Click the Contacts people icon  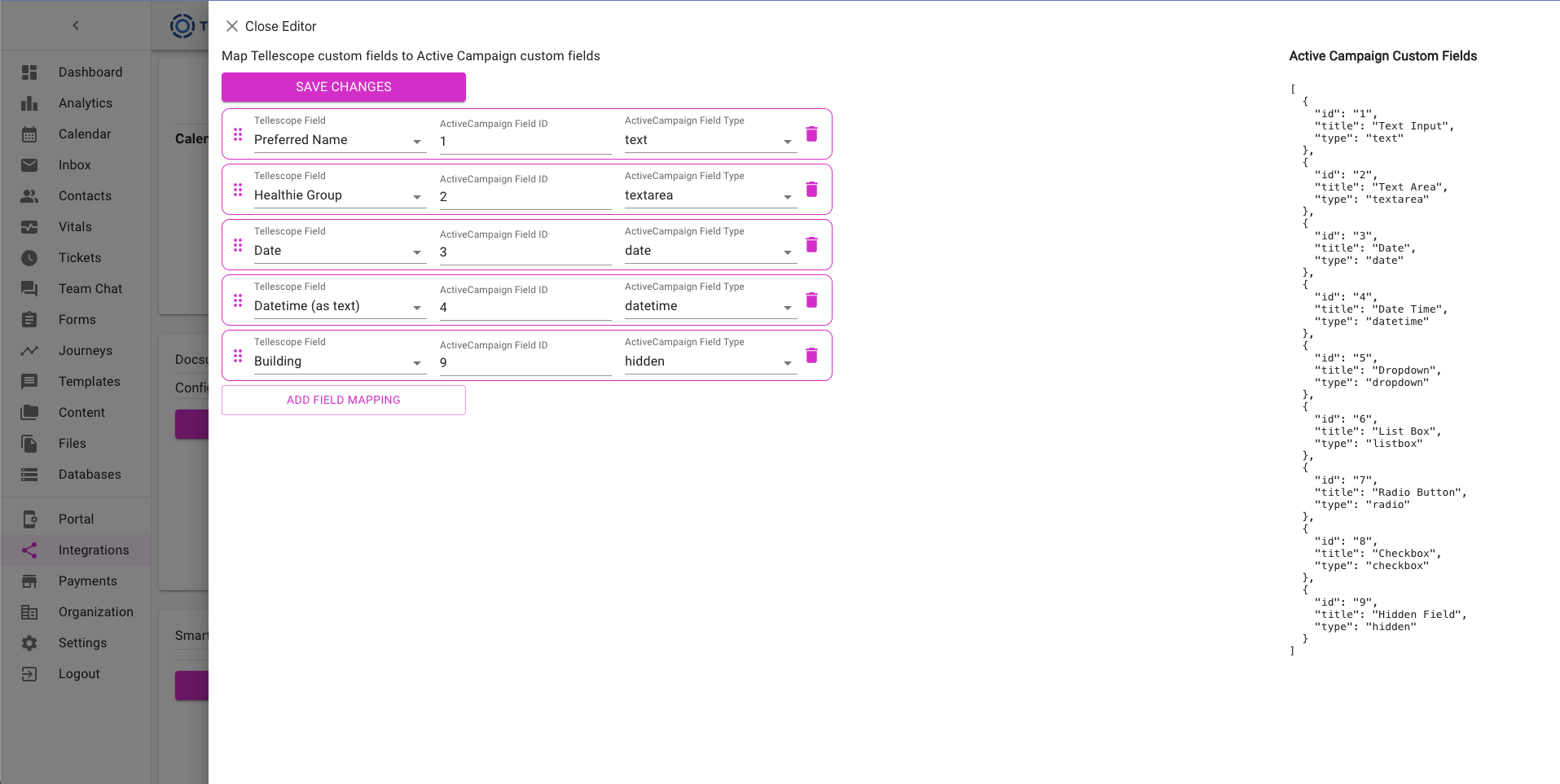tap(29, 196)
